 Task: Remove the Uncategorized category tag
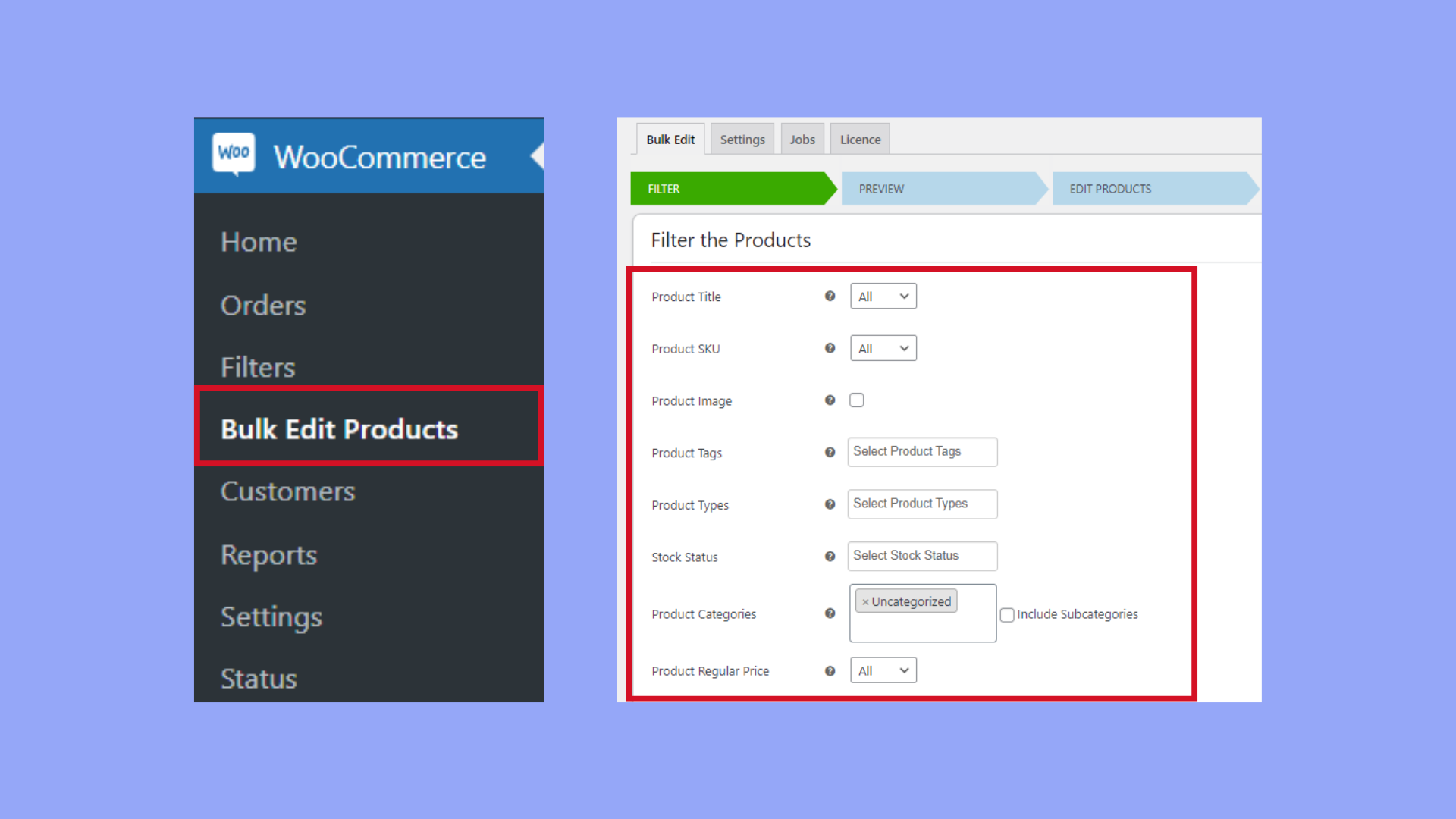click(864, 602)
